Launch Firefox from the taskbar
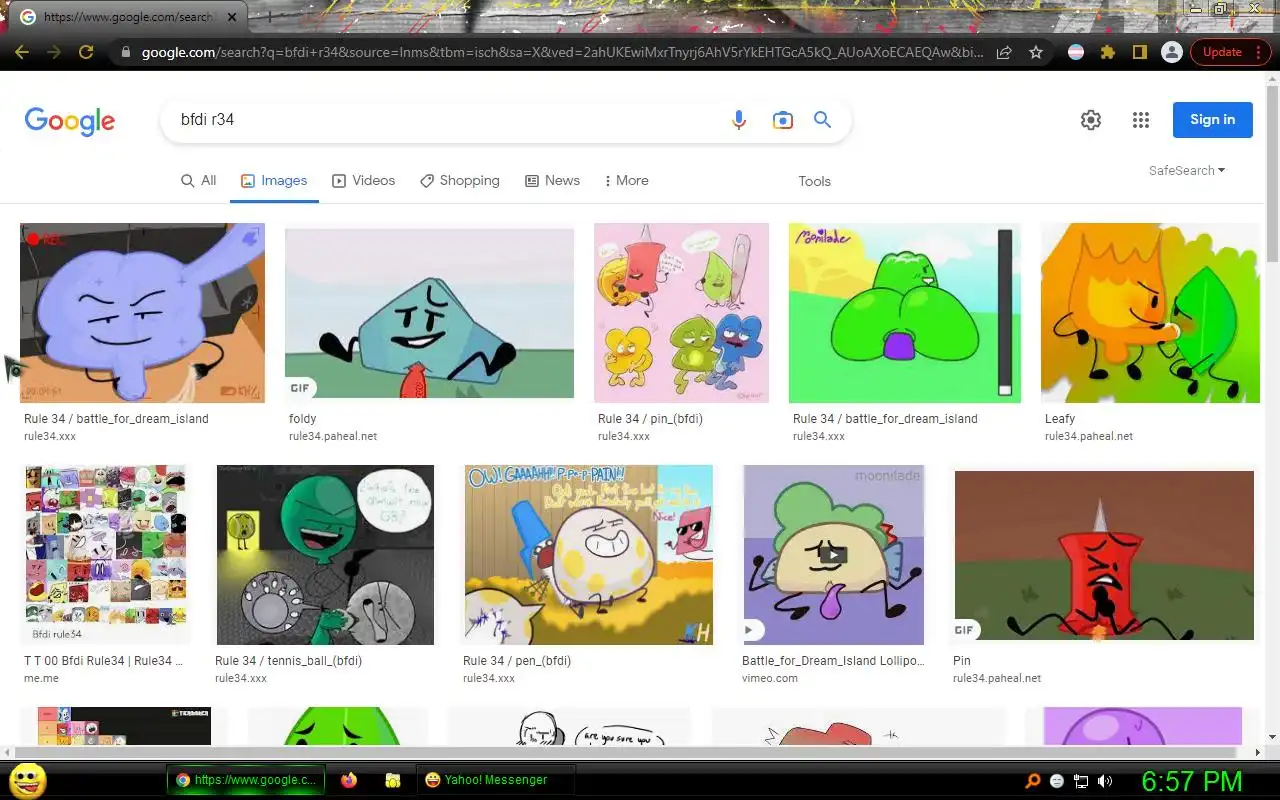This screenshot has width=1280, height=800. tap(349, 780)
